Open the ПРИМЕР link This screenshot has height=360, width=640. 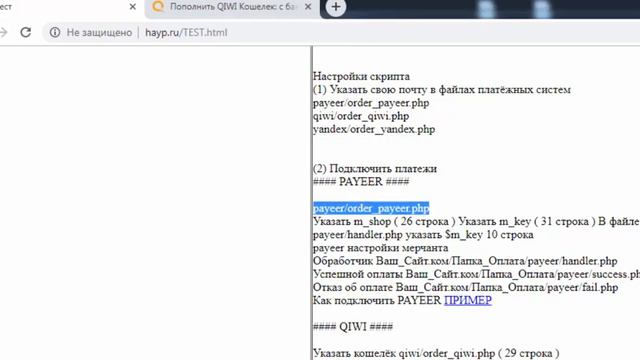pyautogui.click(x=468, y=300)
